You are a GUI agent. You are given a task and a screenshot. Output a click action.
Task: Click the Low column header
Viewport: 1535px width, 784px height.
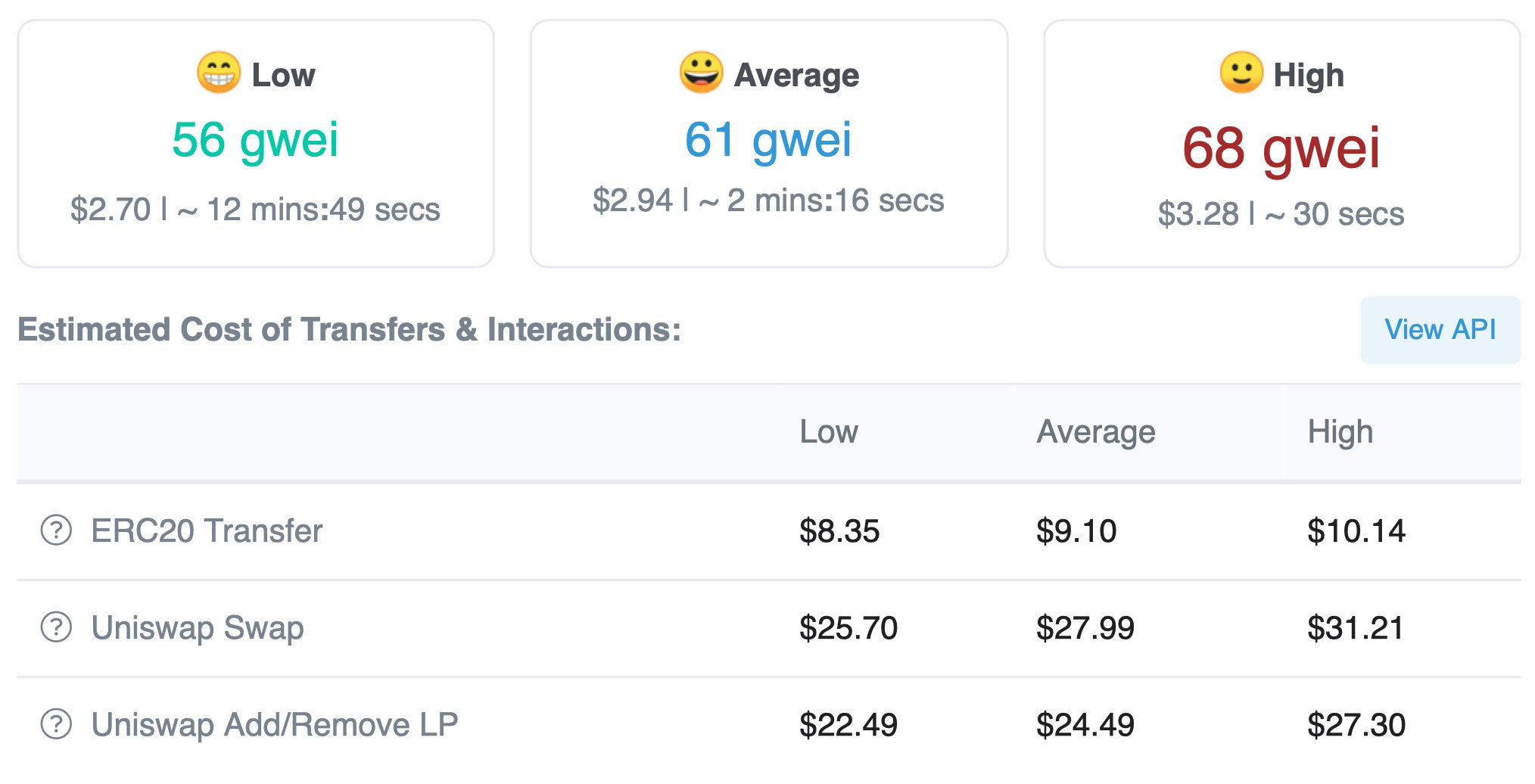click(x=829, y=431)
